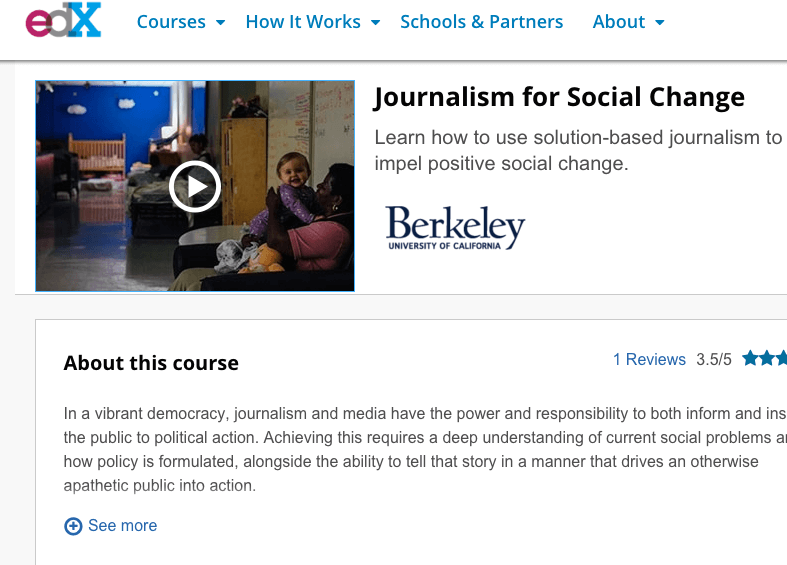Expand the About menu arrow
Image resolution: width=787 pixels, height=565 pixels.
[660, 22]
